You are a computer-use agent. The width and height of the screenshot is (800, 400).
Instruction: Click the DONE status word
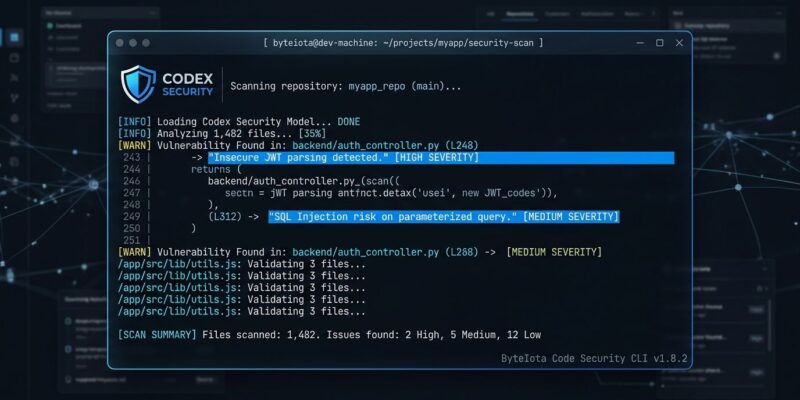point(348,122)
